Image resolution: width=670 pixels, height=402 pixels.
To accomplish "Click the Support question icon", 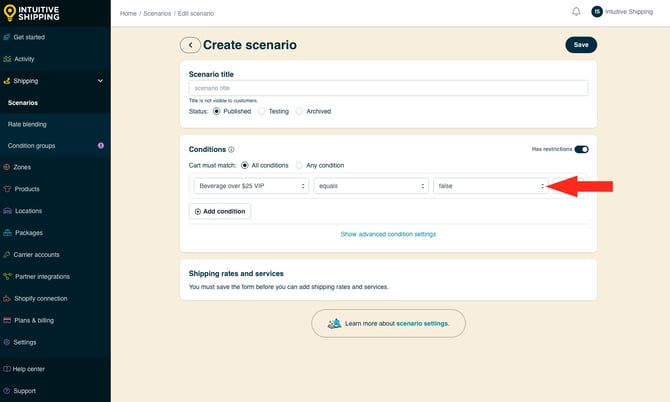I will [x=7, y=391].
